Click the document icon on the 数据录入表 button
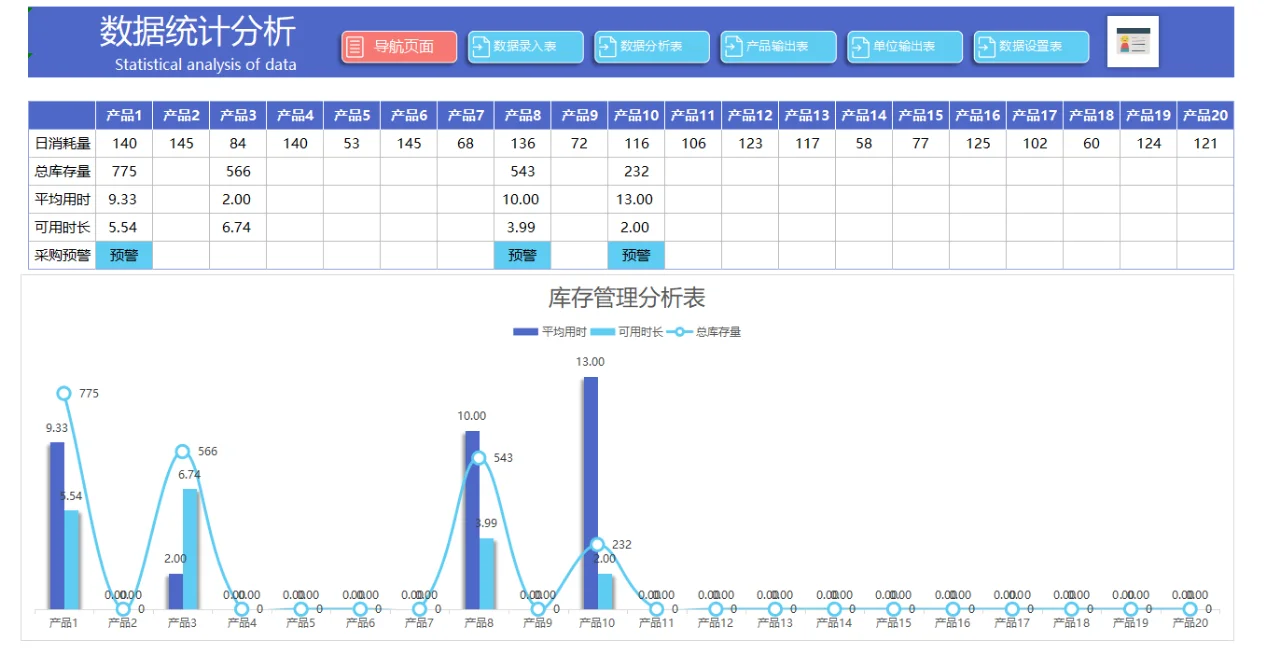This screenshot has width=1280, height=665. point(479,46)
